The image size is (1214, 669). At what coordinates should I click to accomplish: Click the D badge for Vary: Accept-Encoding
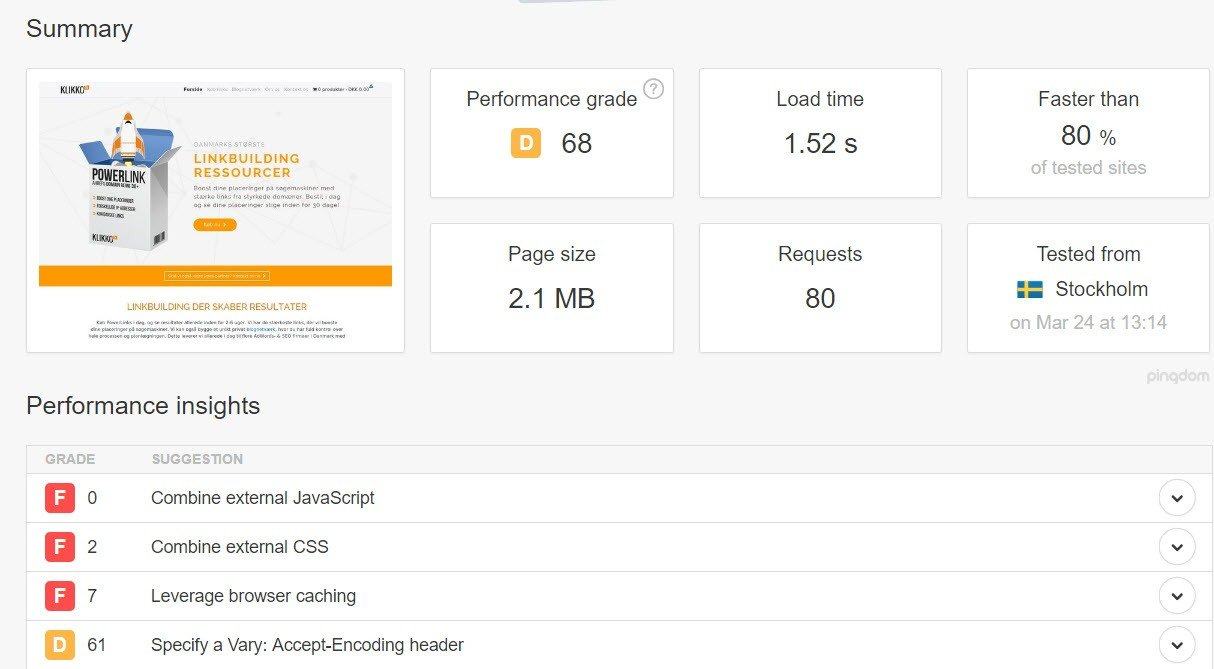point(60,645)
